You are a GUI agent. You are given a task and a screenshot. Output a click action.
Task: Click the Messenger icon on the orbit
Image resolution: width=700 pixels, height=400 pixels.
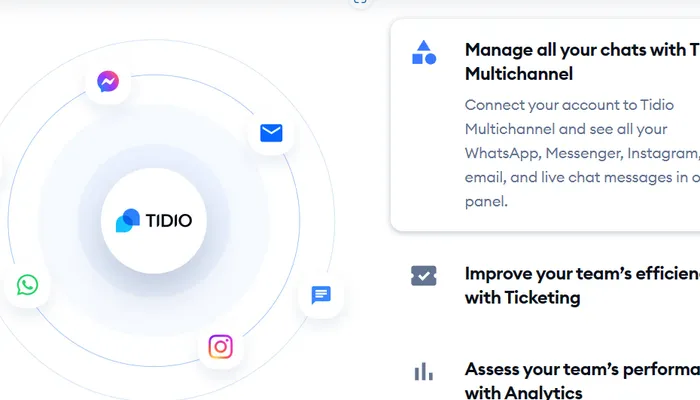point(109,82)
